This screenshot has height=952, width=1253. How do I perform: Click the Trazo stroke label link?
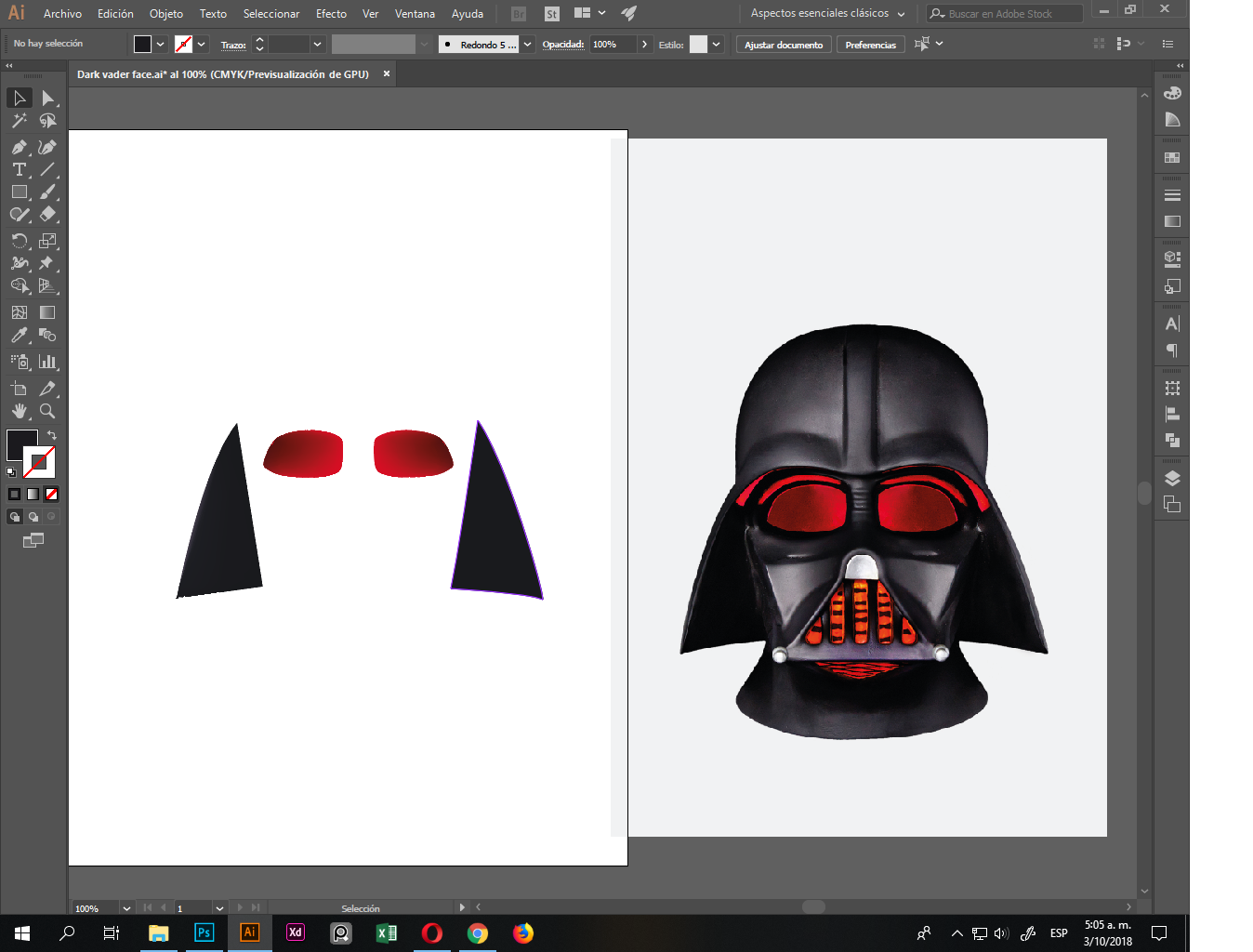click(x=233, y=45)
